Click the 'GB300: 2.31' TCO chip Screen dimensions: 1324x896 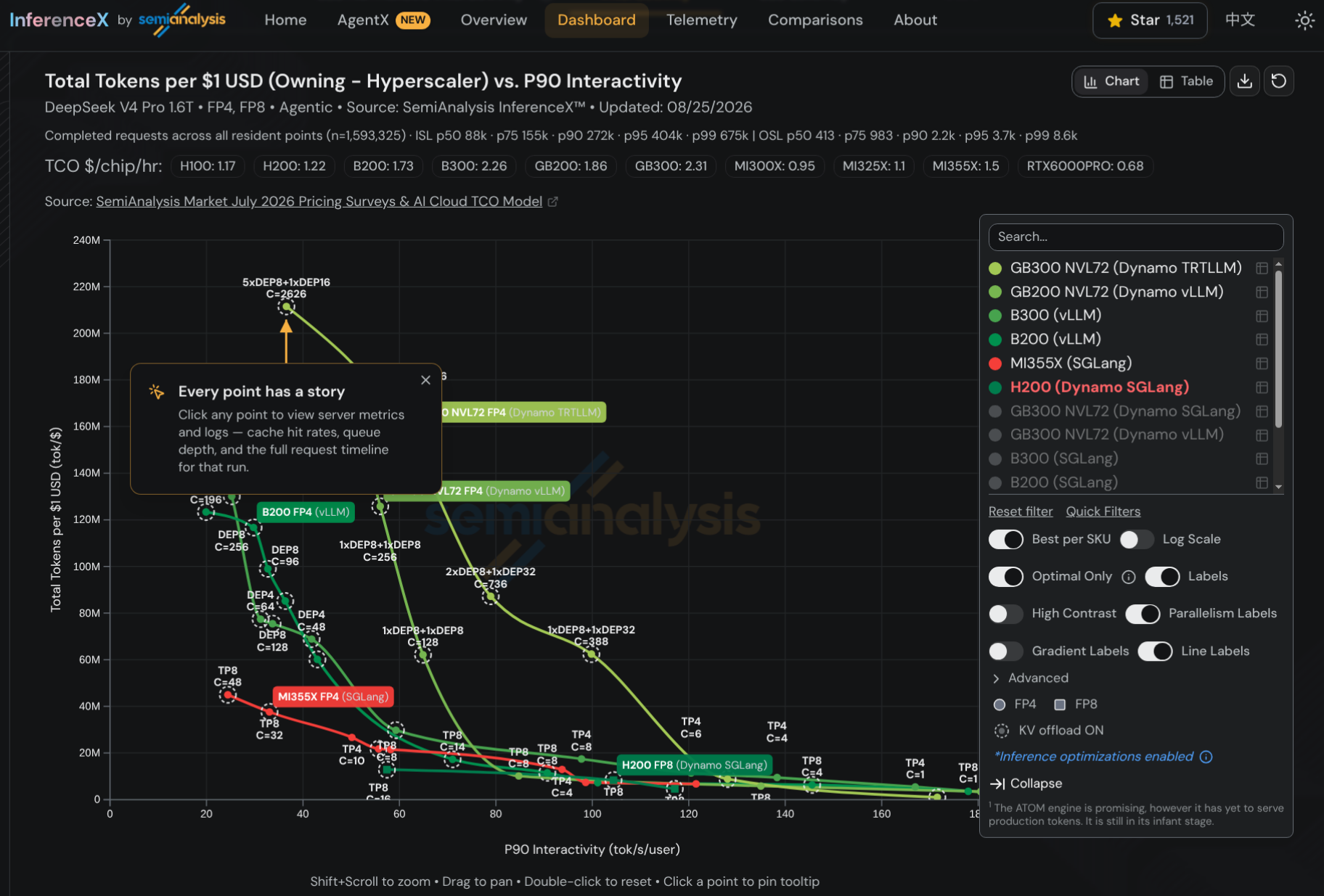coord(671,167)
